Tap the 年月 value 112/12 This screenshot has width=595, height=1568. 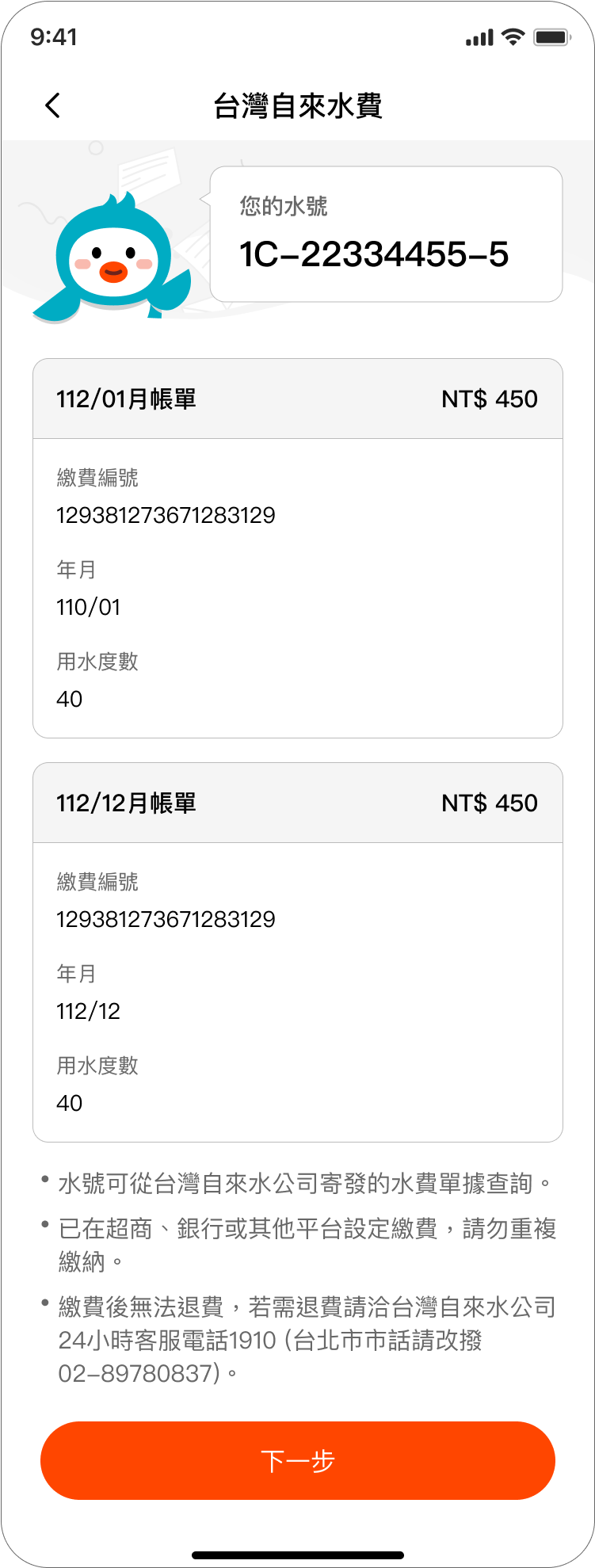click(89, 1012)
